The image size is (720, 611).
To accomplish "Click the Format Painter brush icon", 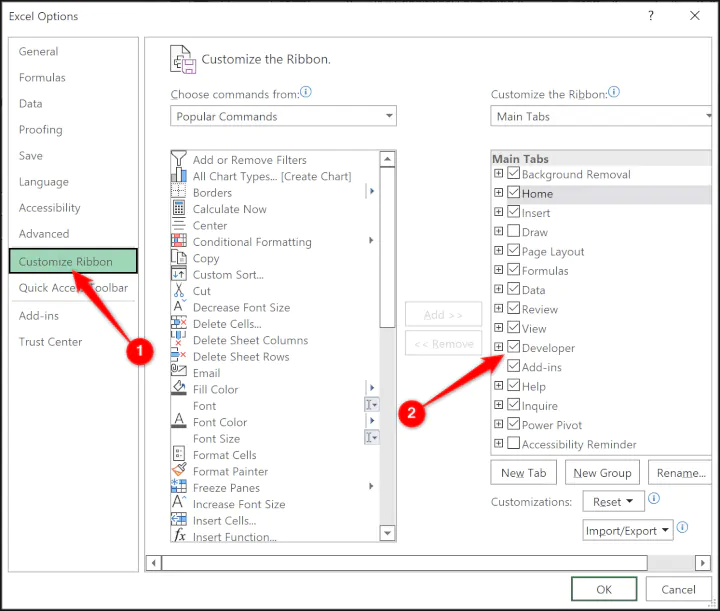I will (x=179, y=470).
